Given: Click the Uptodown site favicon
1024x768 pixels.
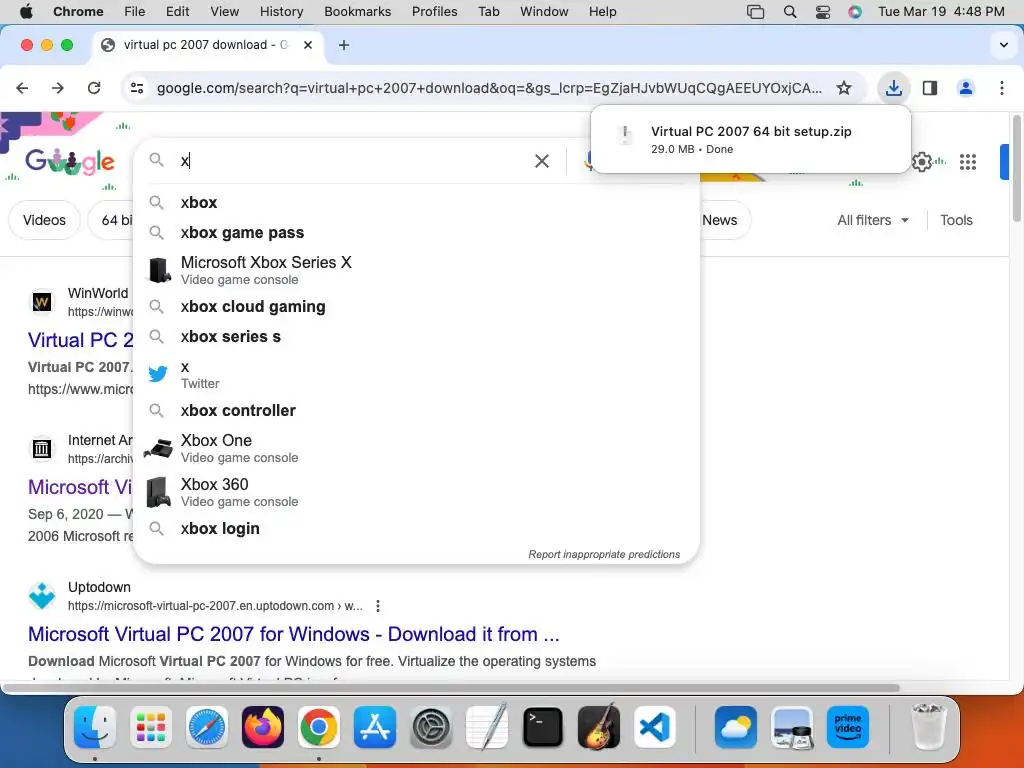Looking at the screenshot, I should pyautogui.click(x=42, y=596).
